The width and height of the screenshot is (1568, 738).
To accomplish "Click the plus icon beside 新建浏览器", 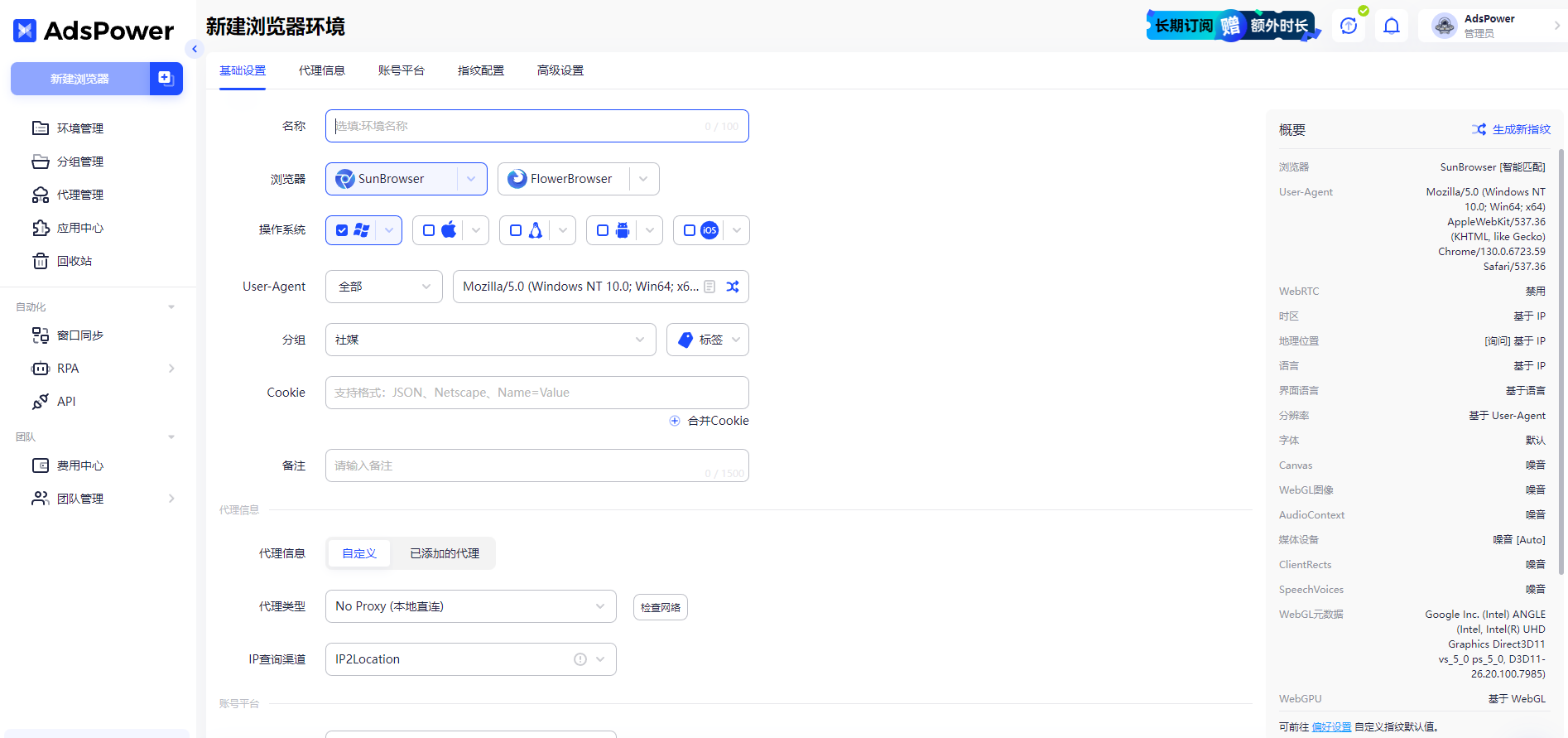I will click(x=166, y=78).
